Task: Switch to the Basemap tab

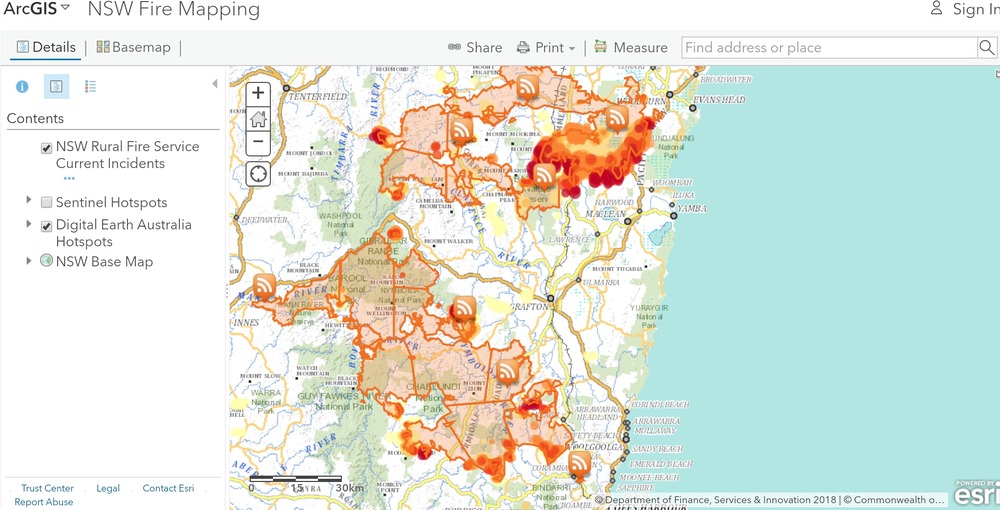Action: [133, 47]
